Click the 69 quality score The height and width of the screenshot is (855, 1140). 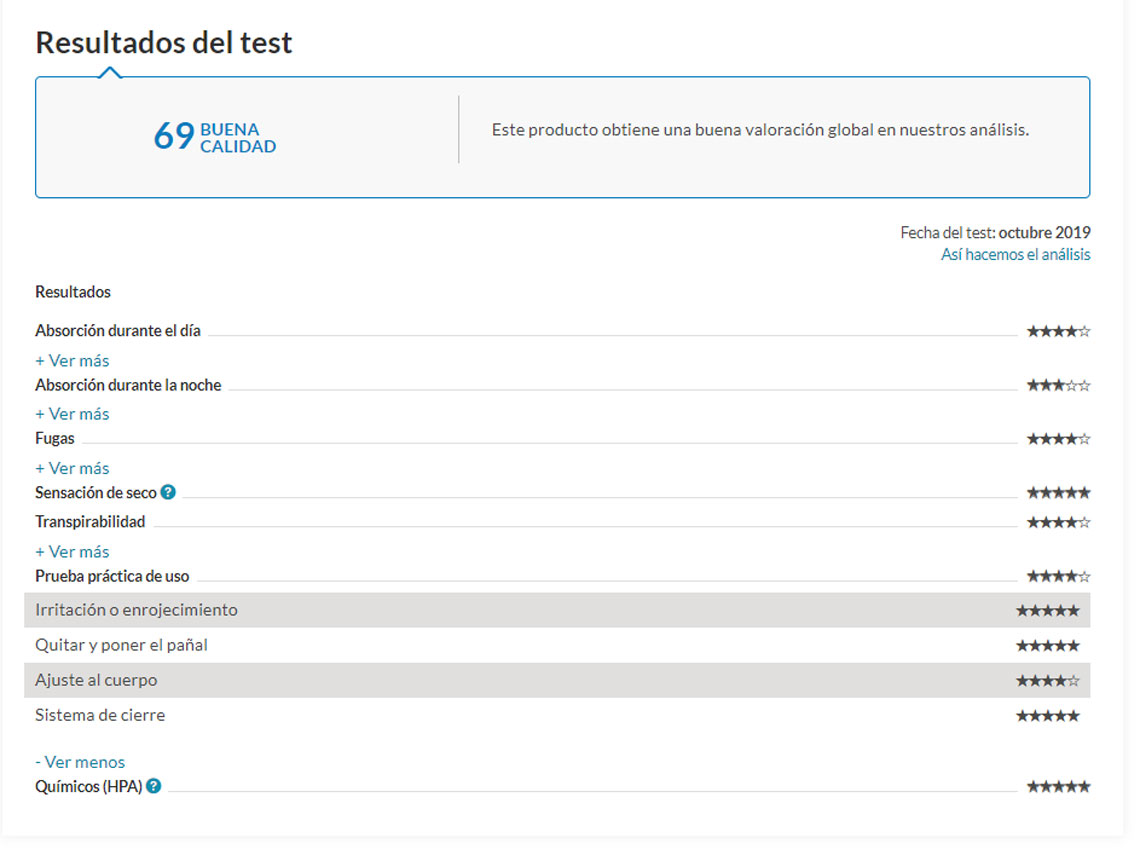(174, 136)
